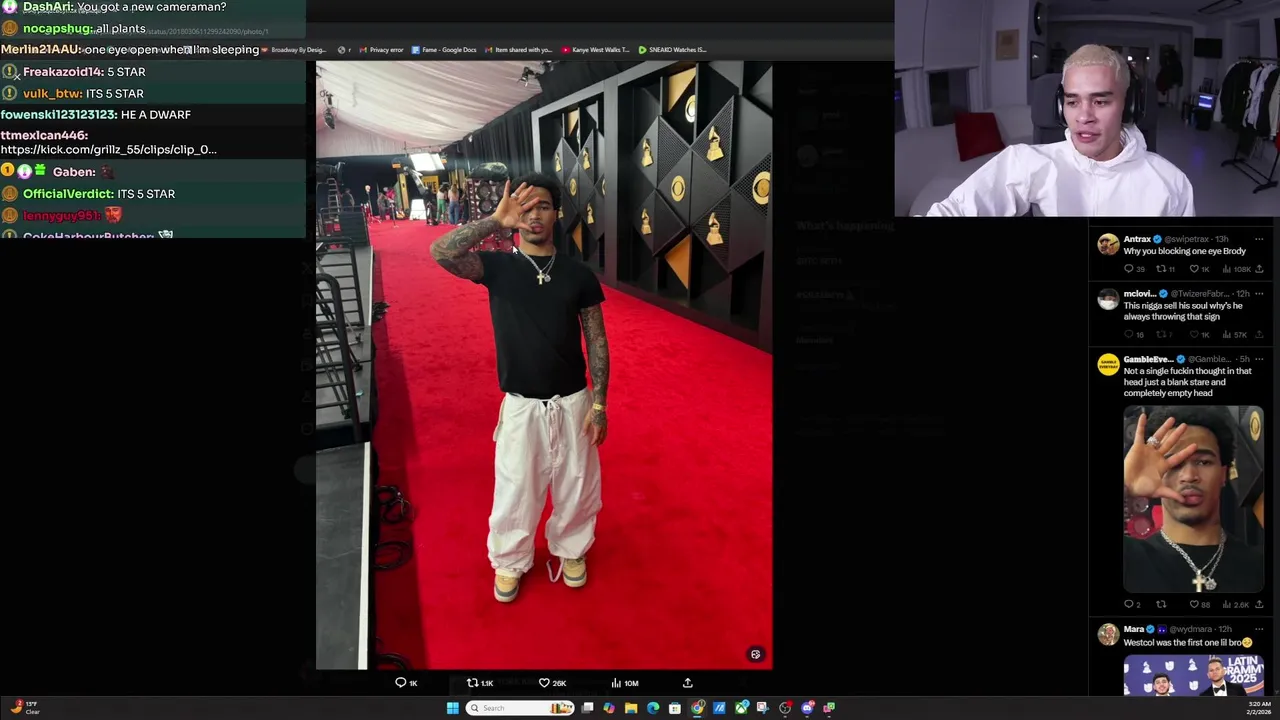Click the image edit icon on photo corner

coord(755,654)
